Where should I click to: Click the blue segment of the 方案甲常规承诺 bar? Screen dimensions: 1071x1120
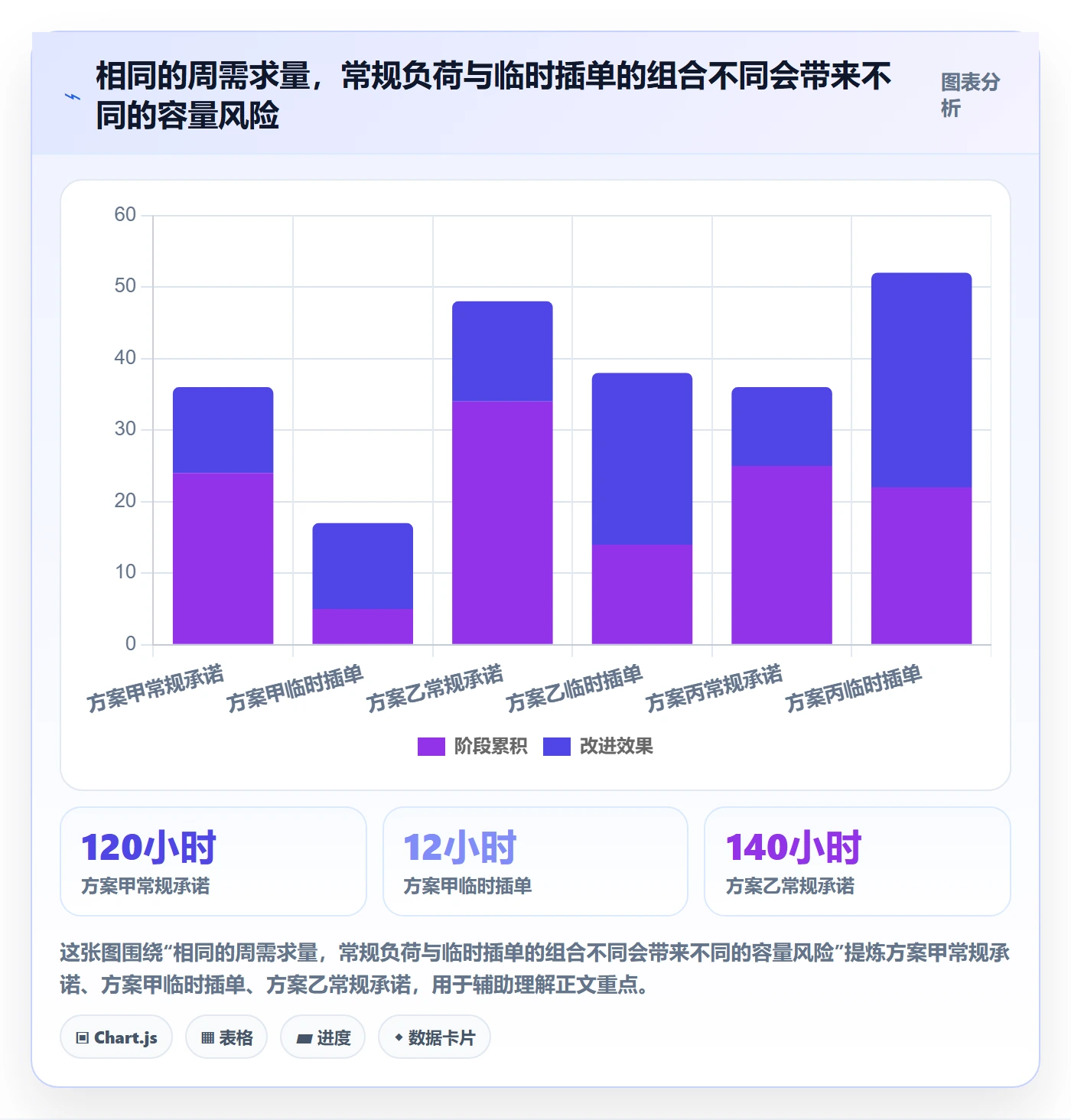tap(223, 430)
